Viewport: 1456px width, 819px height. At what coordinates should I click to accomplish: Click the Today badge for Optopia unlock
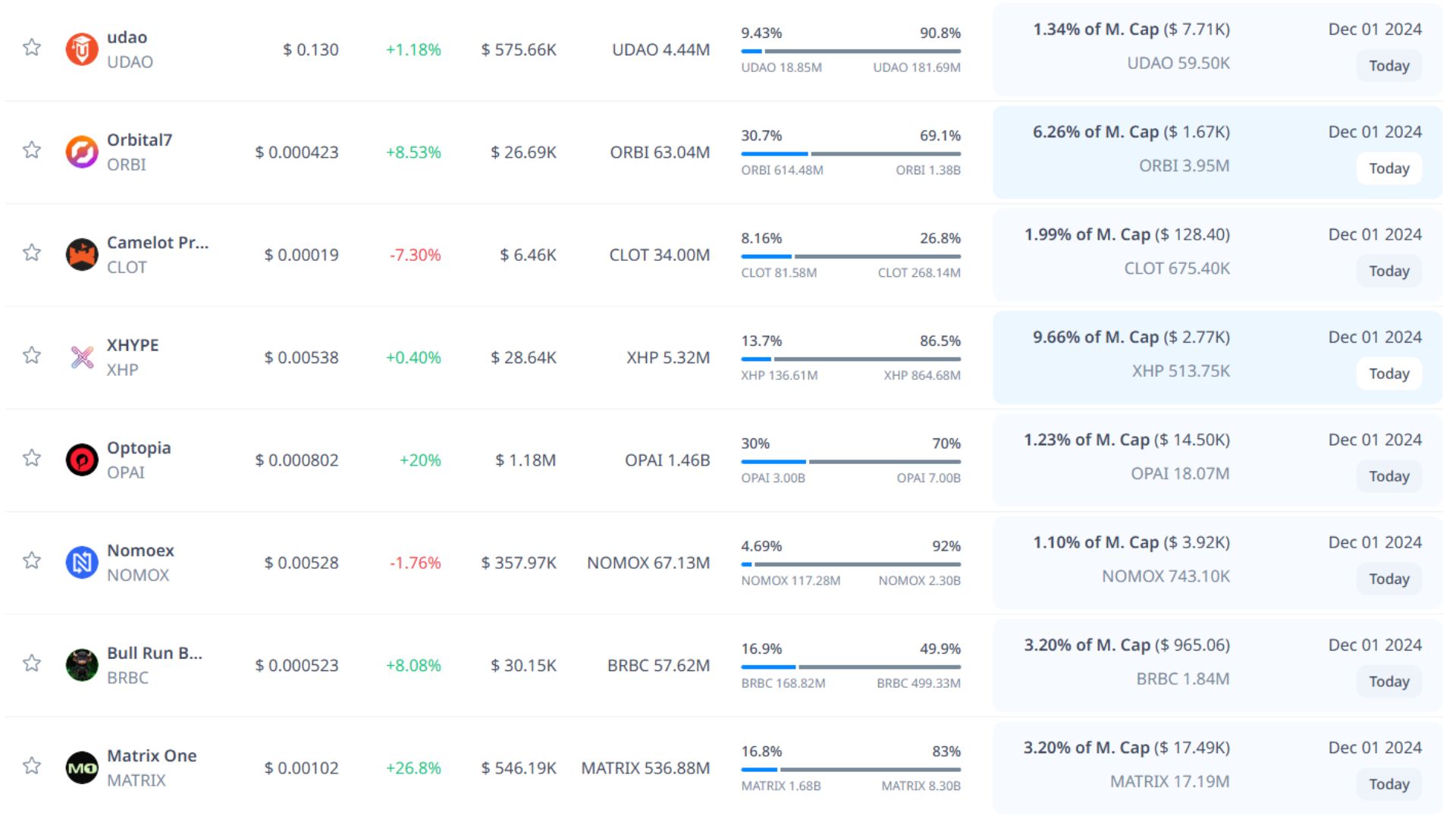pos(1389,476)
